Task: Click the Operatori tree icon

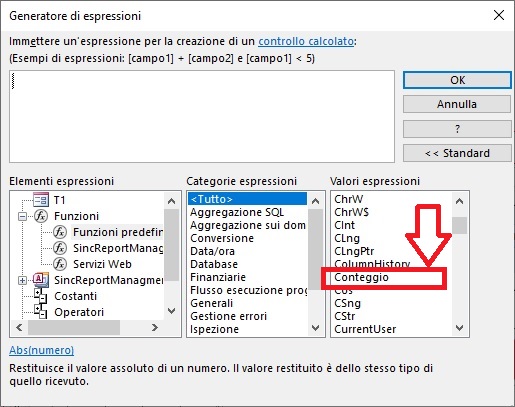Action: (x=41, y=312)
